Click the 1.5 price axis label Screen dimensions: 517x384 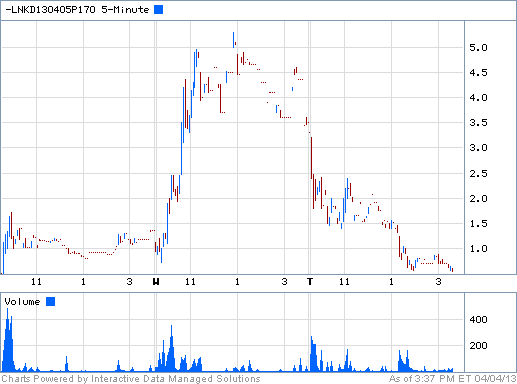478,224
